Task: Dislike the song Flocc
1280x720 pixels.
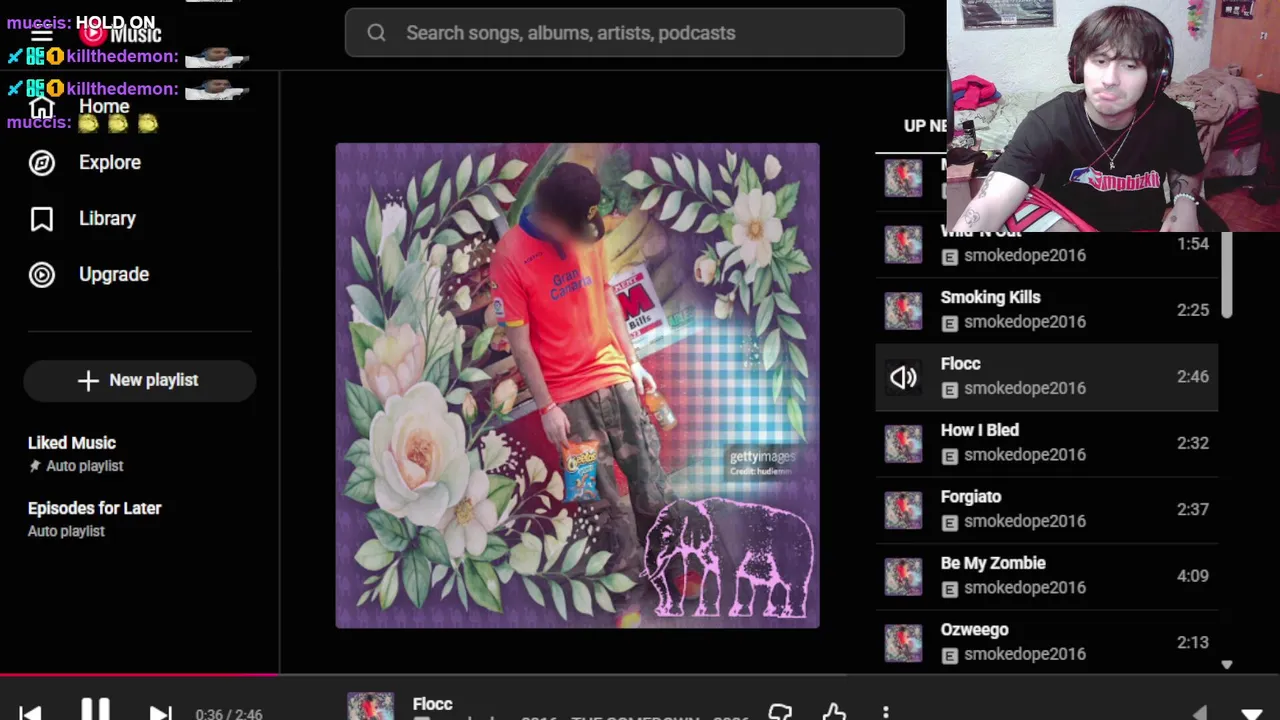Action: [780, 713]
